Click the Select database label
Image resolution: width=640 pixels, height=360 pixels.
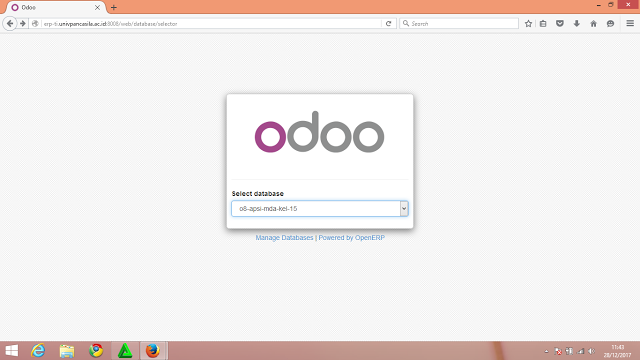(258, 193)
